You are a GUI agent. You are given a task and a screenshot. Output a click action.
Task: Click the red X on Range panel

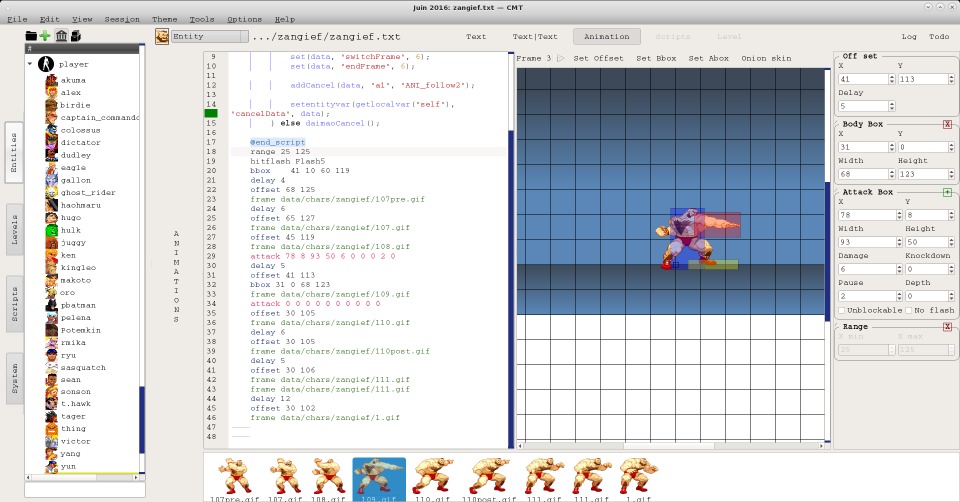947,327
